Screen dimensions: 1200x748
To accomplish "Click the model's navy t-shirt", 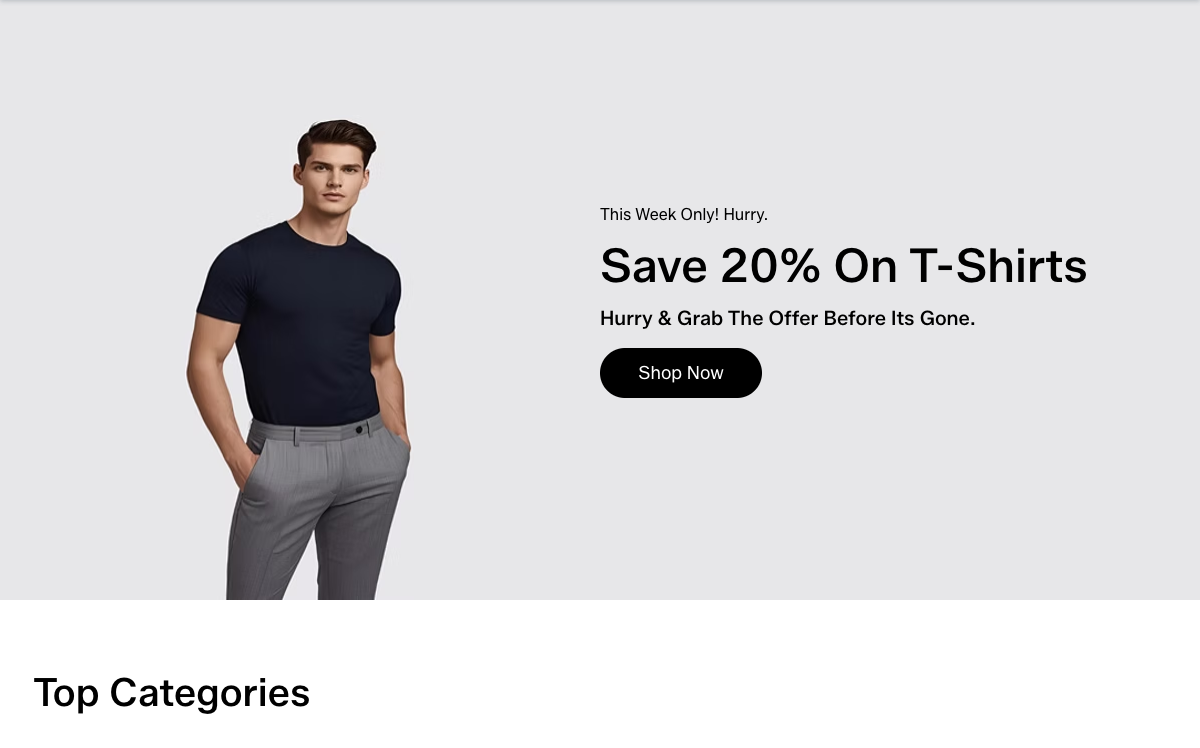I will [x=300, y=320].
